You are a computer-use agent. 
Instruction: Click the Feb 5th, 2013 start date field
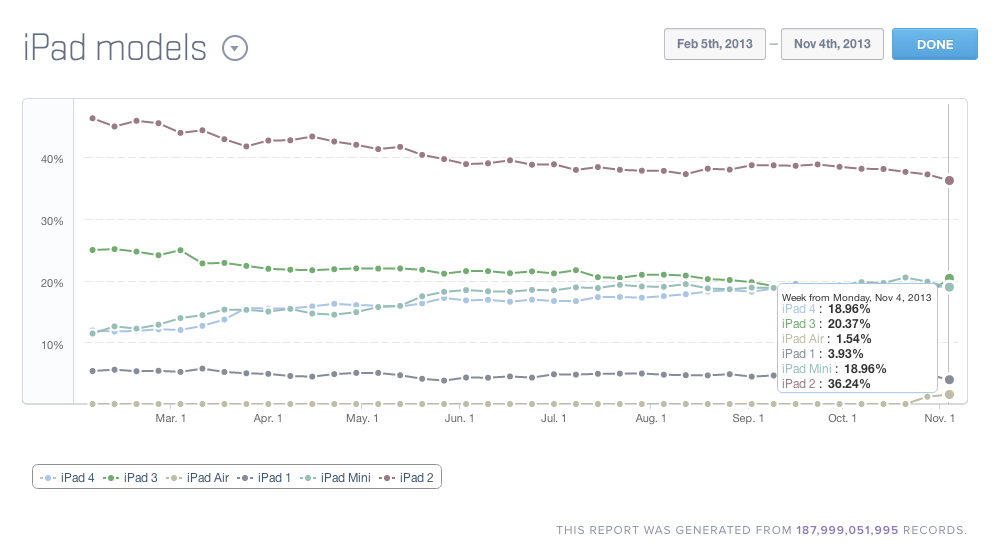point(715,44)
